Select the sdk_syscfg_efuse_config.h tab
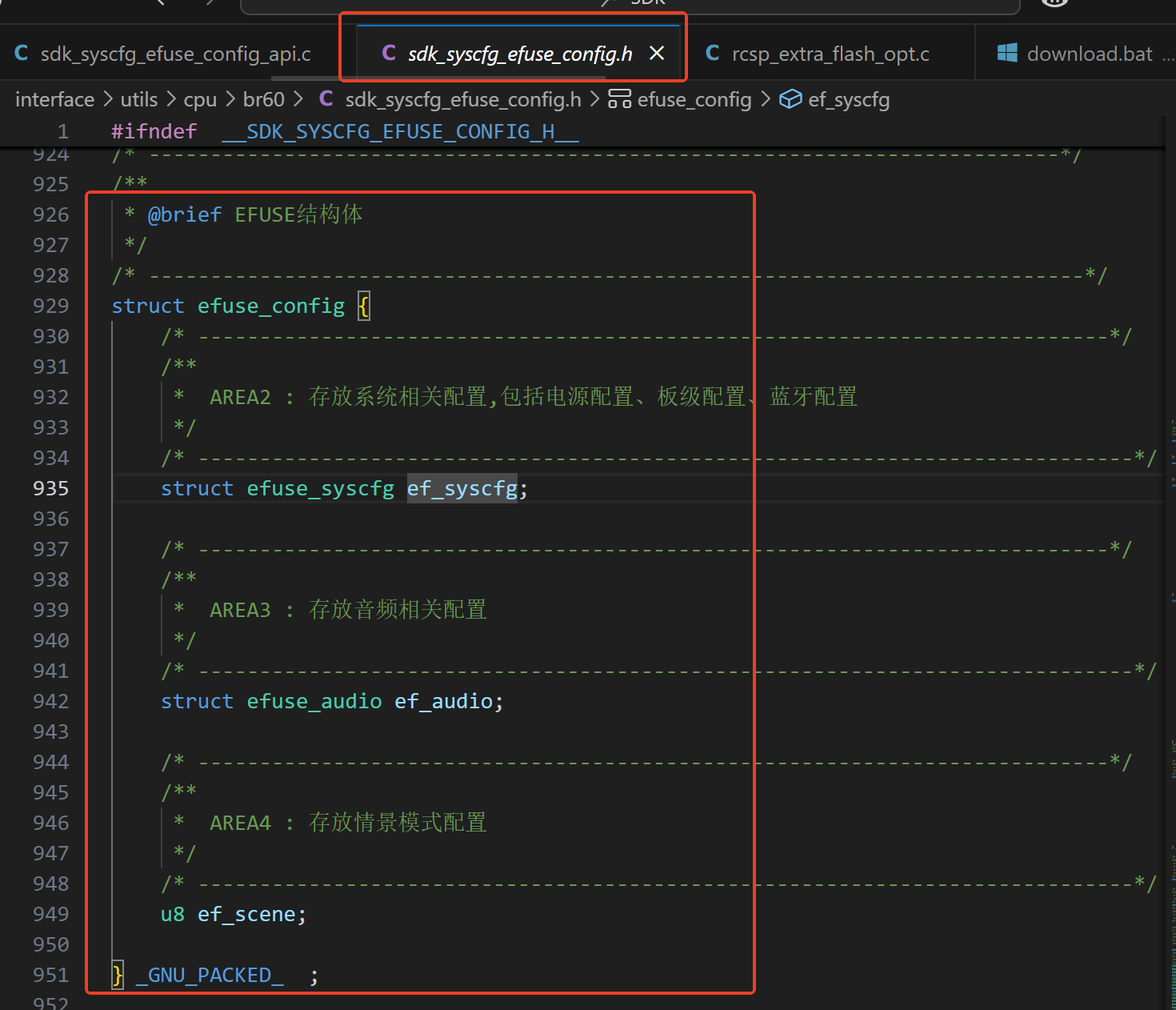 519,54
